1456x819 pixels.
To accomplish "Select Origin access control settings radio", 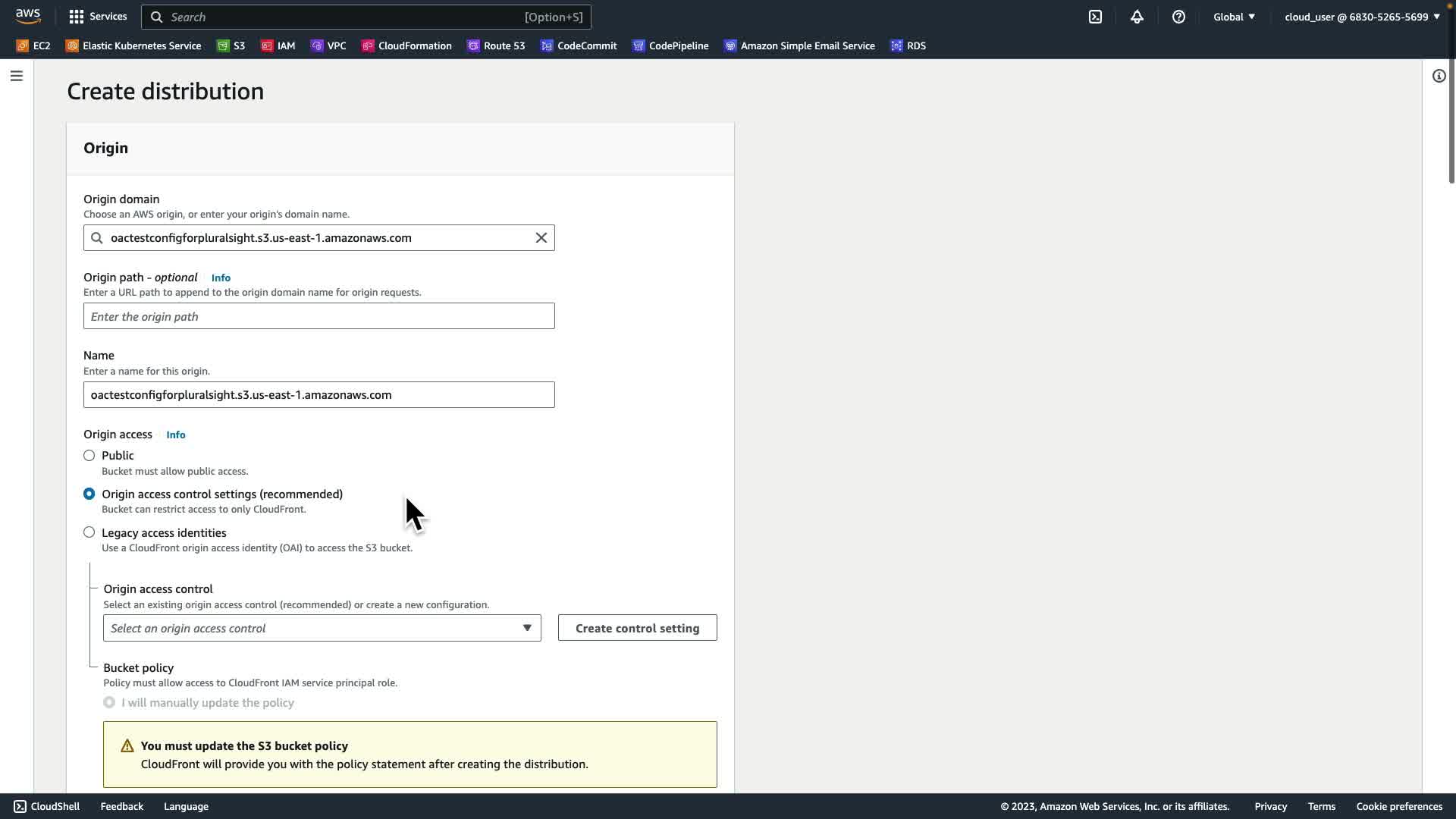I will point(89,494).
